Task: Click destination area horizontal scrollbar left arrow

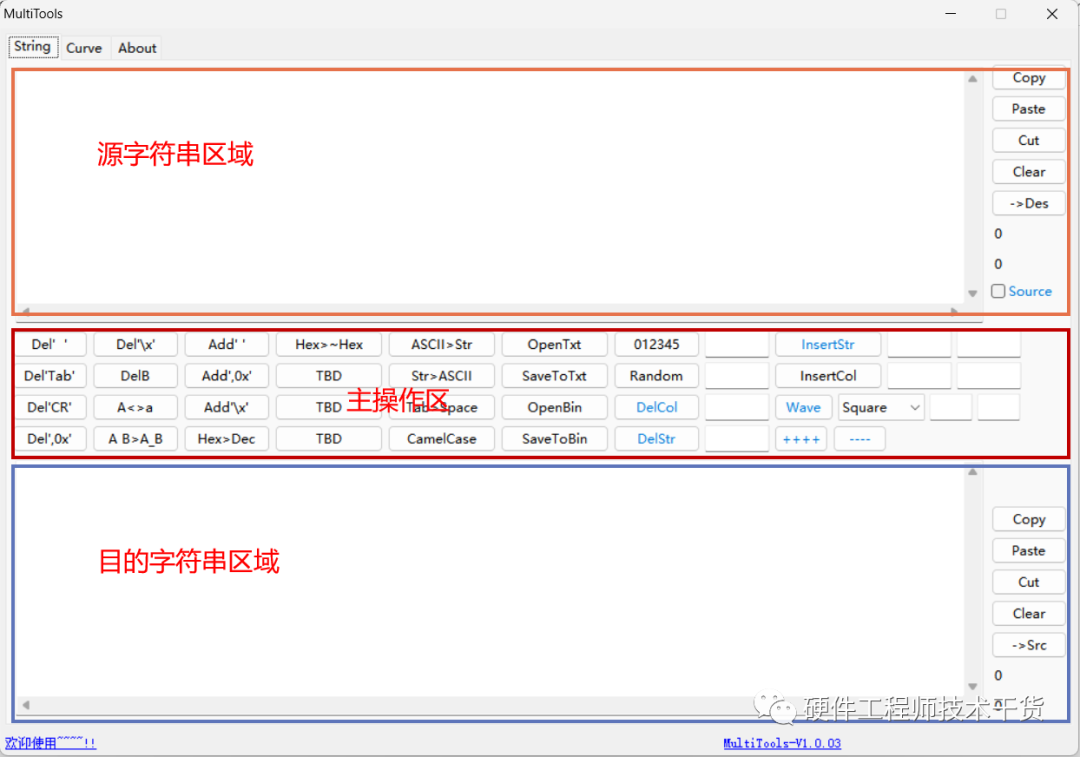Action: pyautogui.click(x=26, y=705)
